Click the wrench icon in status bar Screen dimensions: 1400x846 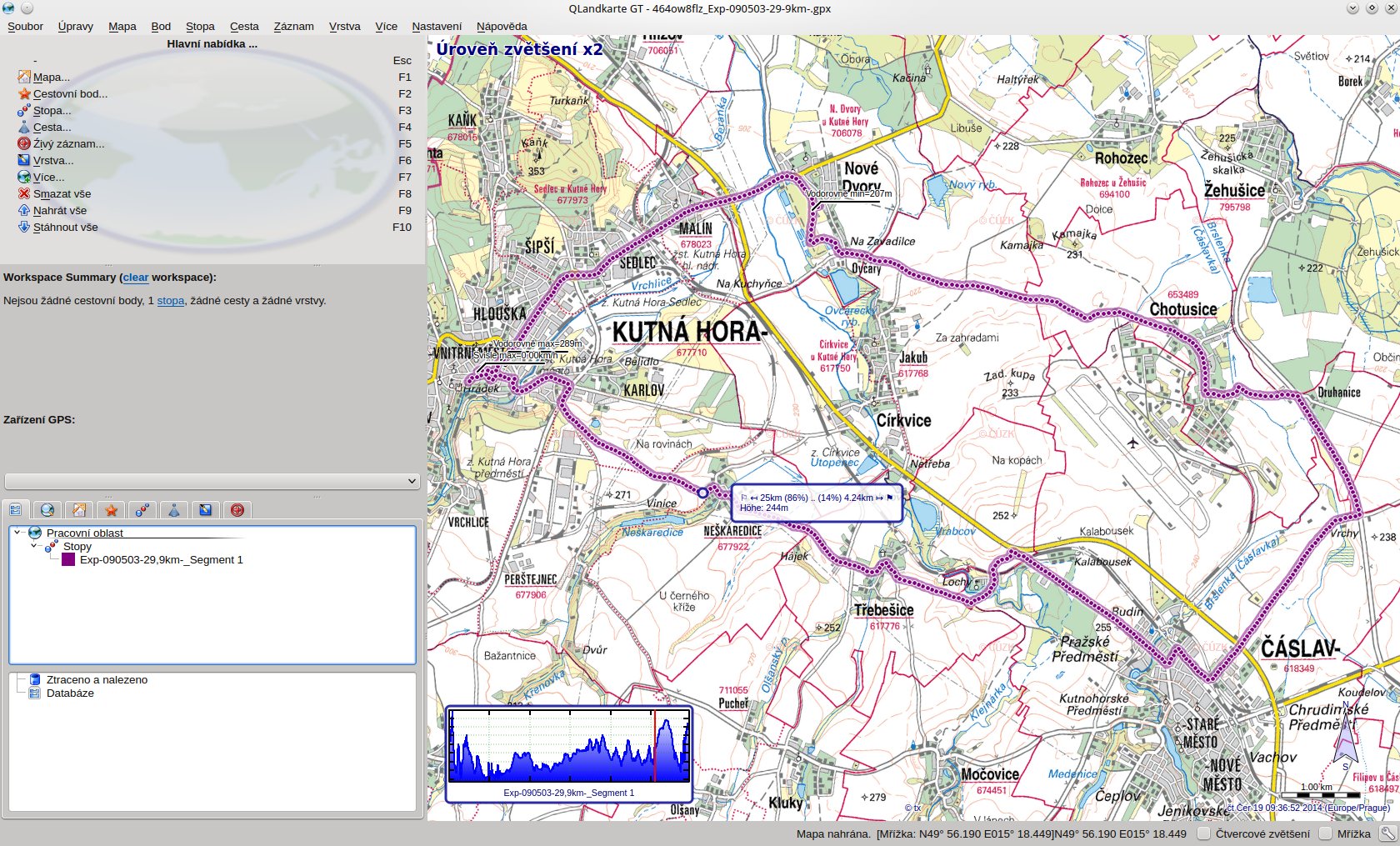coord(1387,833)
